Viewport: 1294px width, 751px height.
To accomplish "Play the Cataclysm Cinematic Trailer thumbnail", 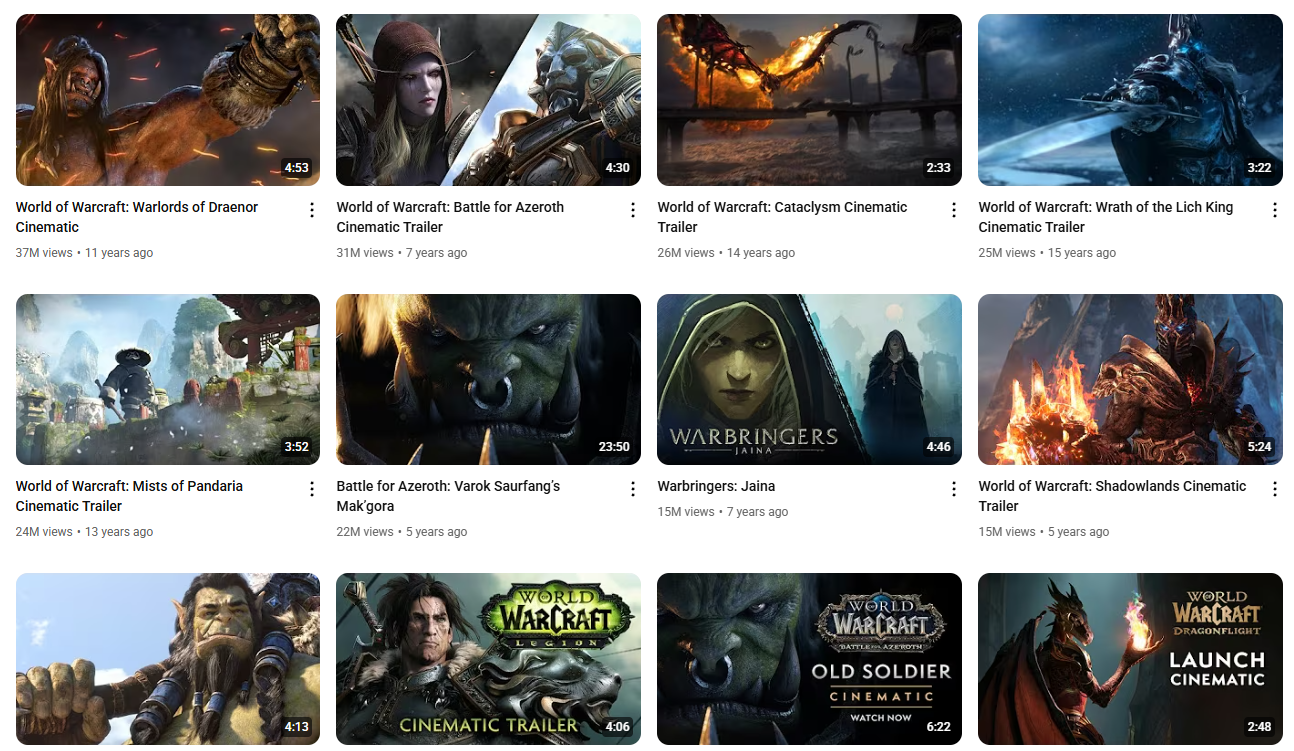I will point(810,100).
